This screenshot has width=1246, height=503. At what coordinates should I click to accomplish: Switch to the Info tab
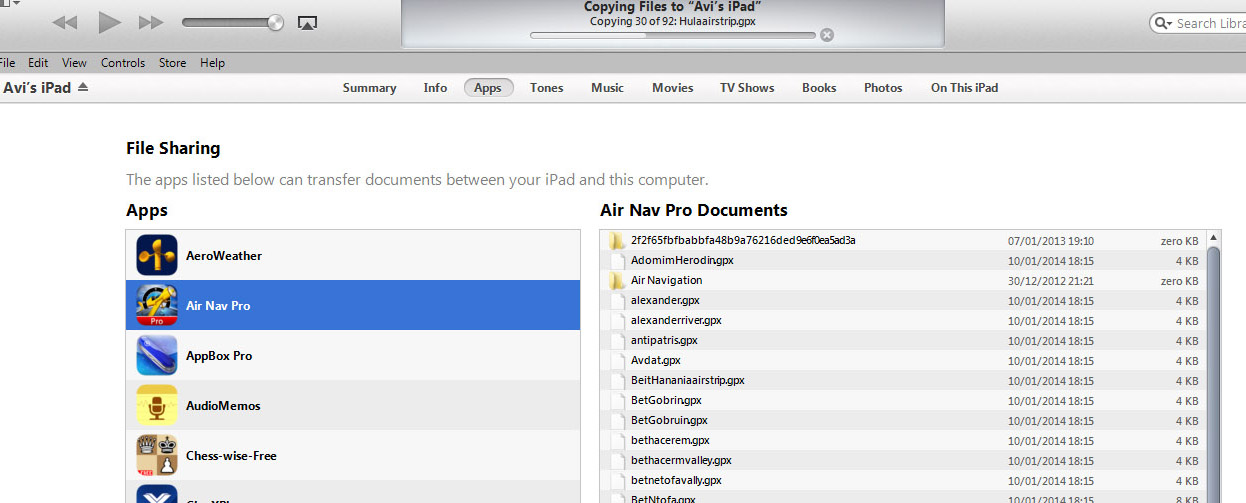(435, 87)
